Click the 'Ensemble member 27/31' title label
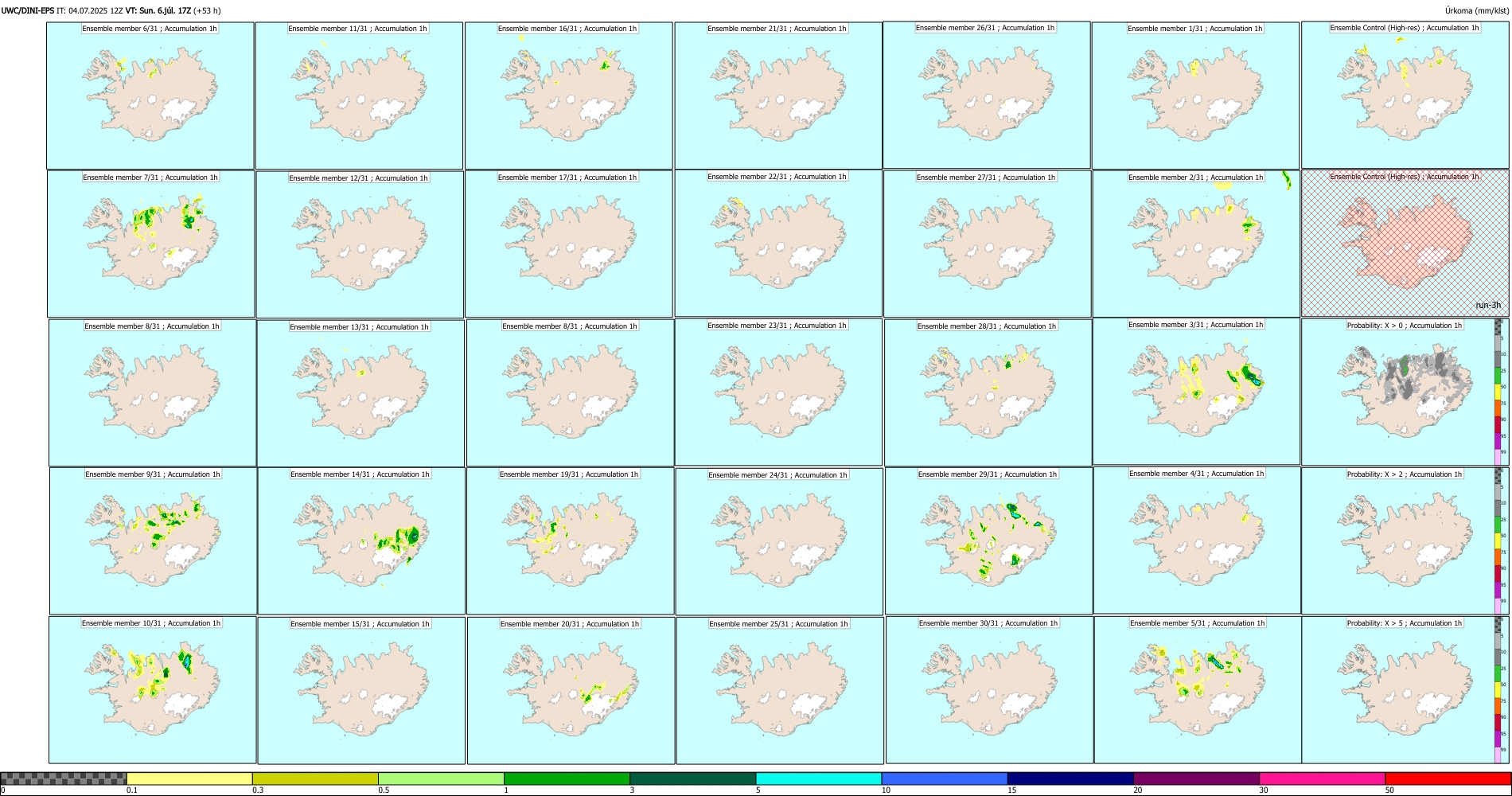Screen dimensions: 1512x796 986,178
